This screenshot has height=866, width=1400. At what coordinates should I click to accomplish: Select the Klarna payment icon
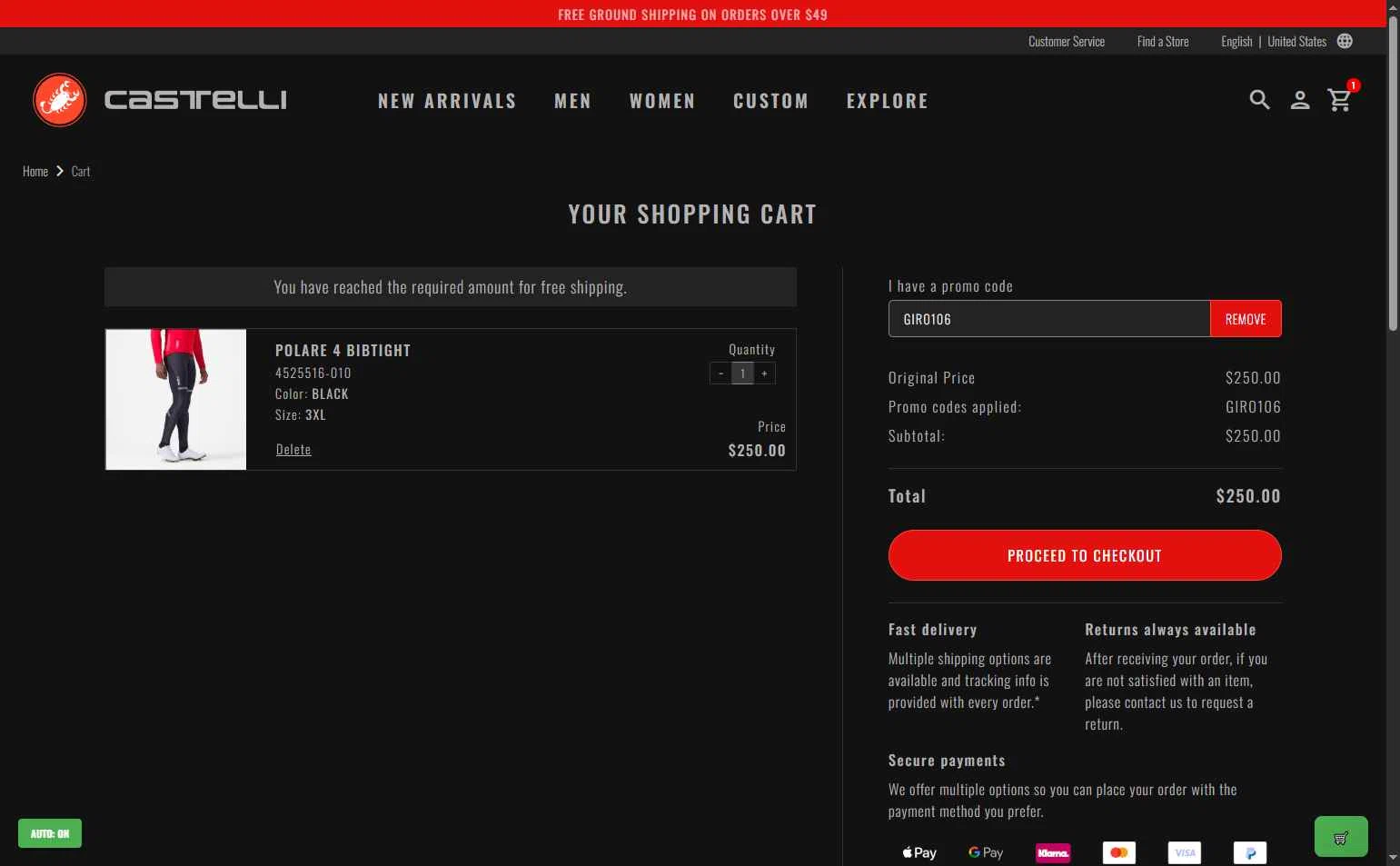[x=1053, y=852]
